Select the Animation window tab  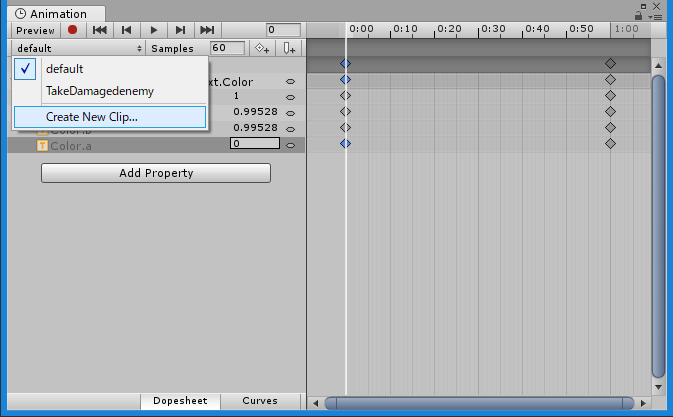57,14
